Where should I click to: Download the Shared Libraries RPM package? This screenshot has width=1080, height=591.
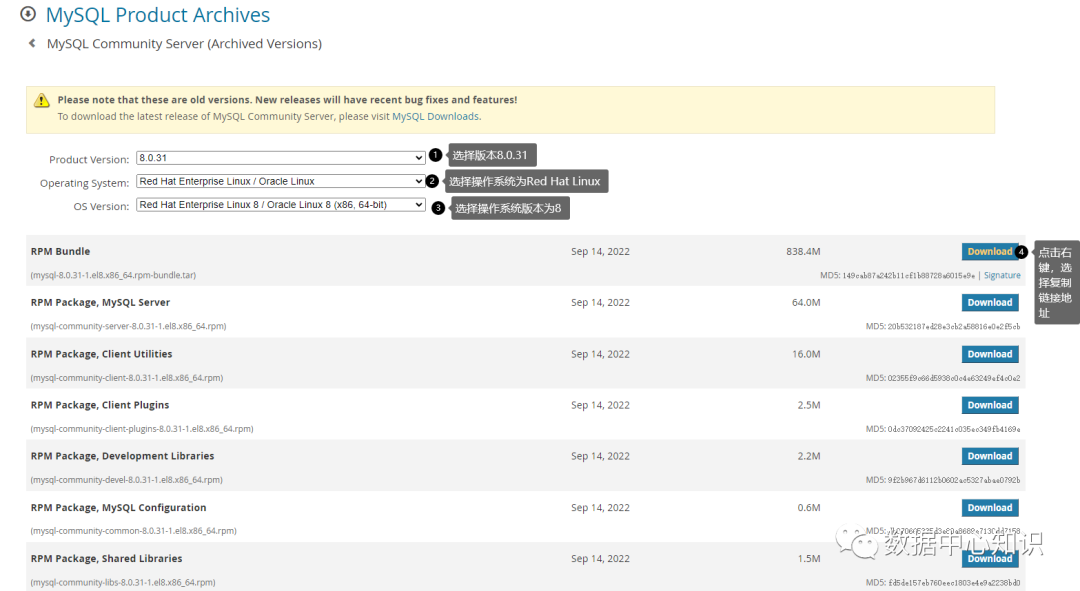tap(990, 558)
